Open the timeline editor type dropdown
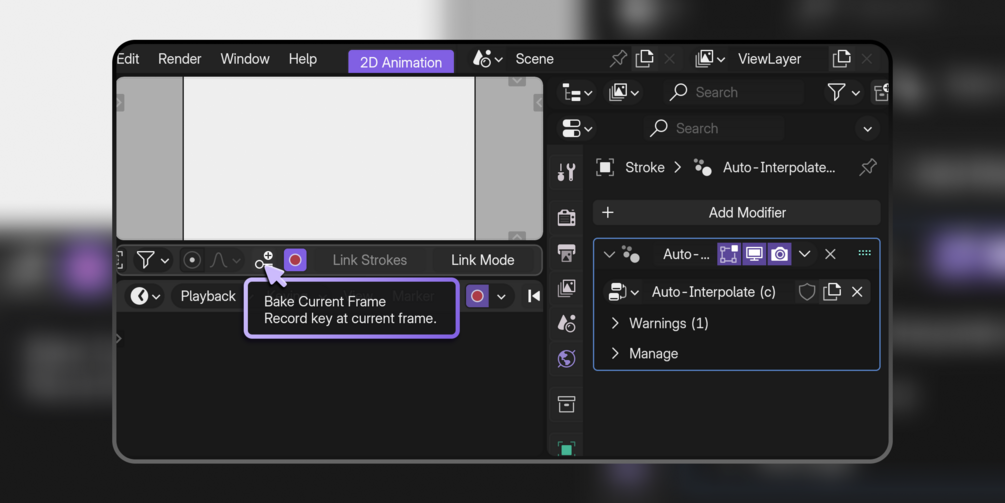The width and height of the screenshot is (1005, 503). 145,296
